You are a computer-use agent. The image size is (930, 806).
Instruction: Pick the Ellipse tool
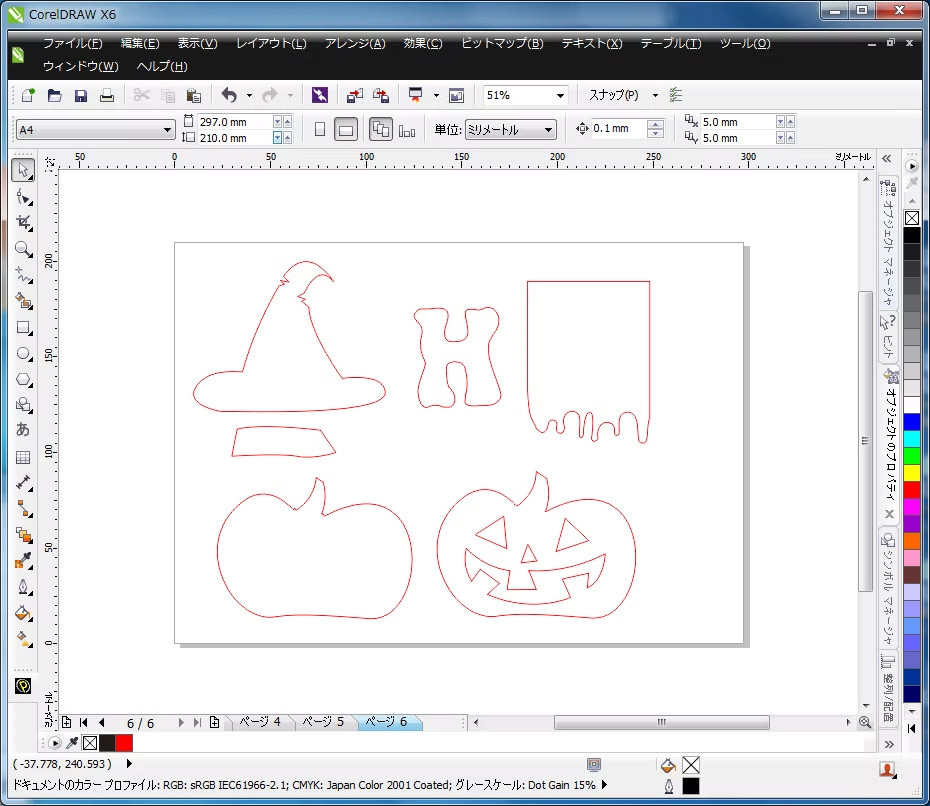(x=23, y=353)
